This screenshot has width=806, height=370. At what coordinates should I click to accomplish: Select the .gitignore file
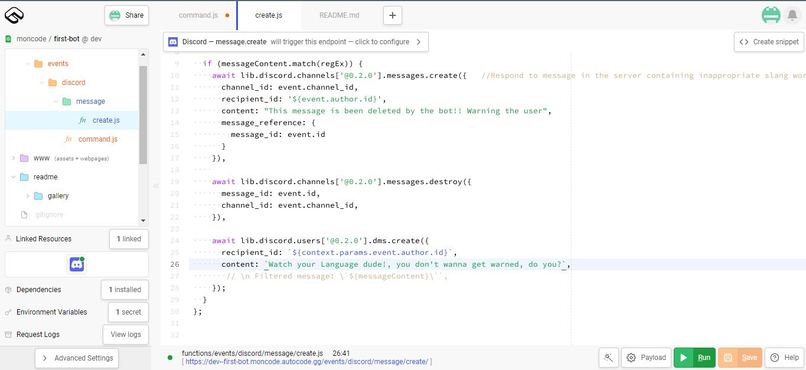49,215
